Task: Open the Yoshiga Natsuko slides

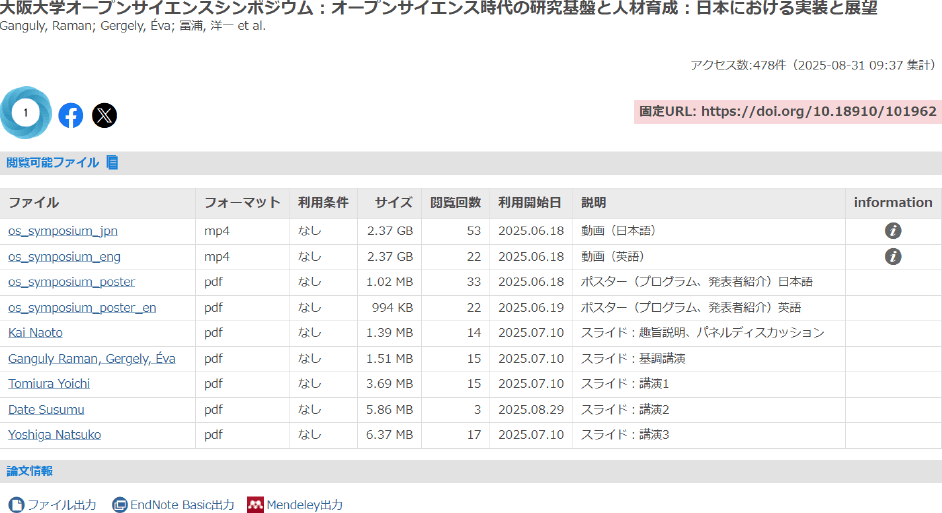Action: pyautogui.click(x=54, y=435)
